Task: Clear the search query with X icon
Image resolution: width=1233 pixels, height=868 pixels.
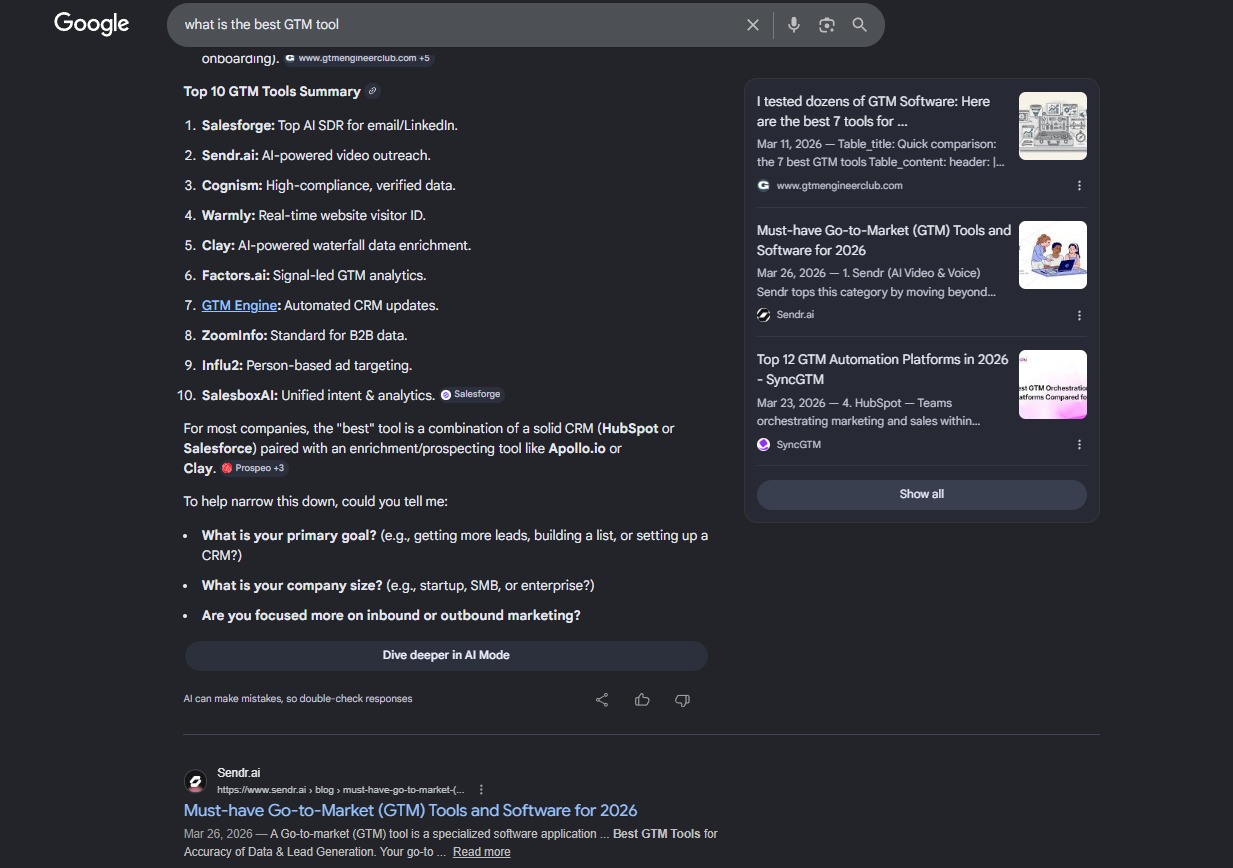Action: [x=753, y=25]
